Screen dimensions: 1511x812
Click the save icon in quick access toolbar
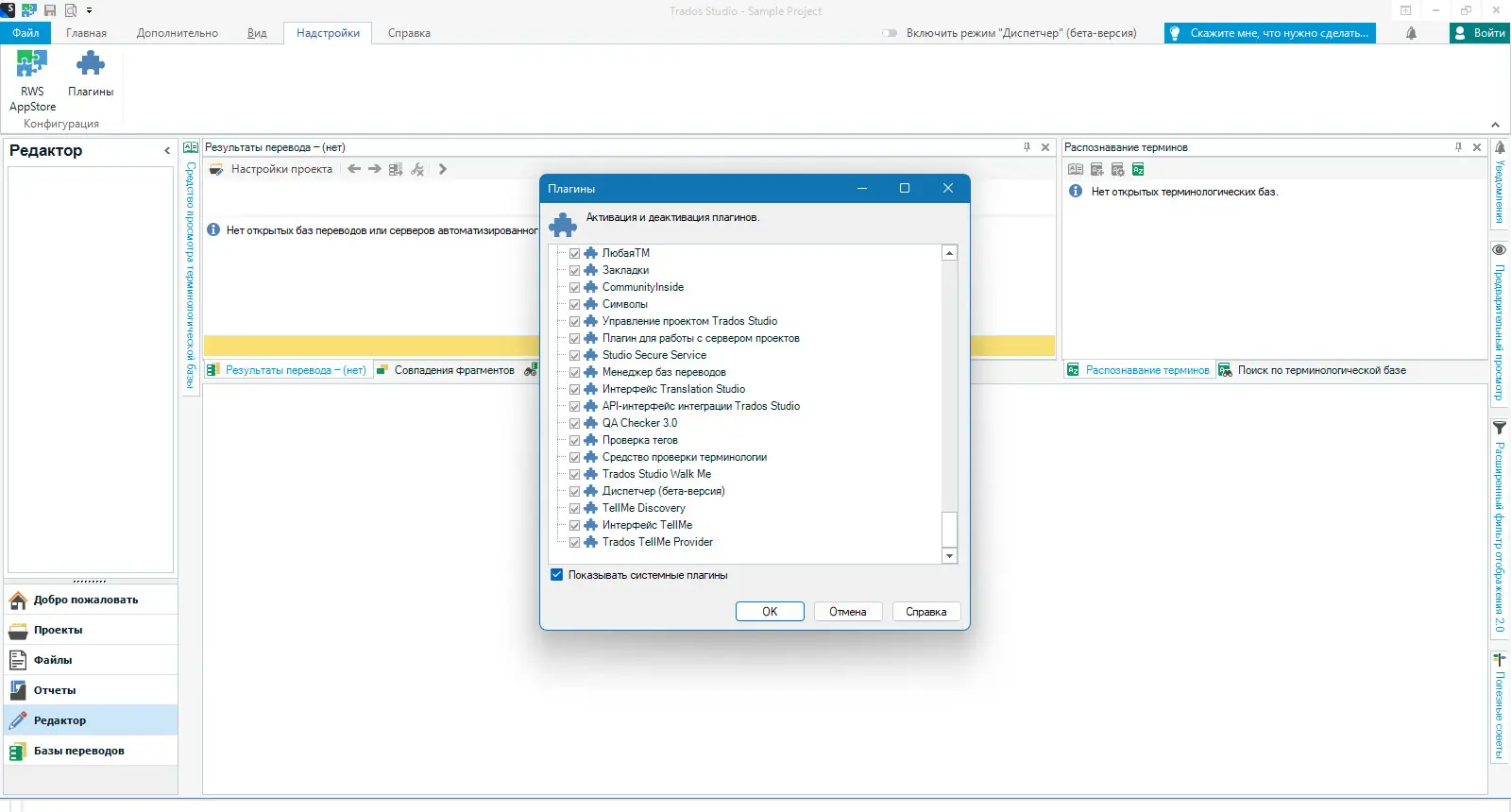(50, 10)
